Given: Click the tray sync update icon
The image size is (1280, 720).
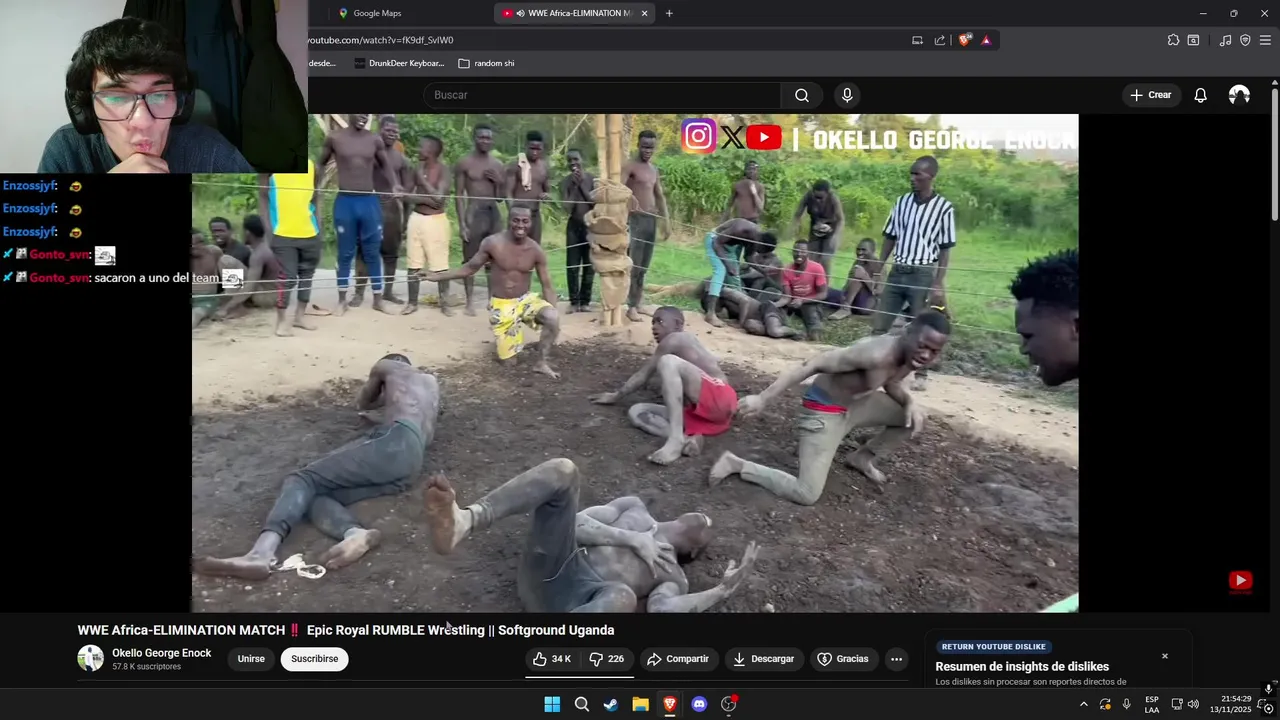Looking at the screenshot, I should 1105,704.
